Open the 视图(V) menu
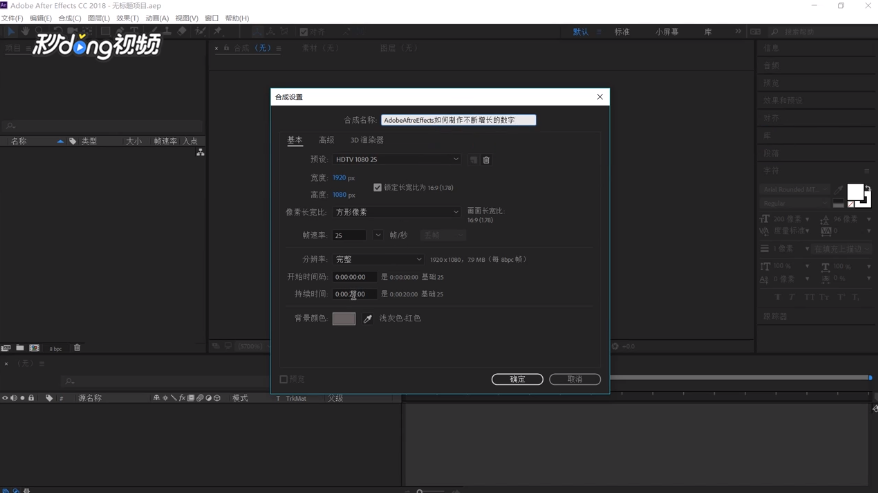 (186, 18)
